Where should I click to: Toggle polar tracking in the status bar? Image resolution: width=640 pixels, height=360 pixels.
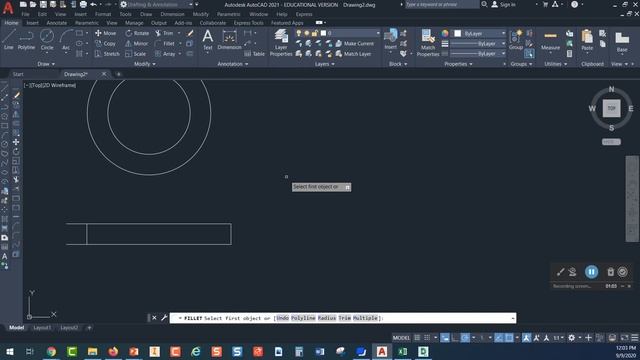(x=465, y=338)
